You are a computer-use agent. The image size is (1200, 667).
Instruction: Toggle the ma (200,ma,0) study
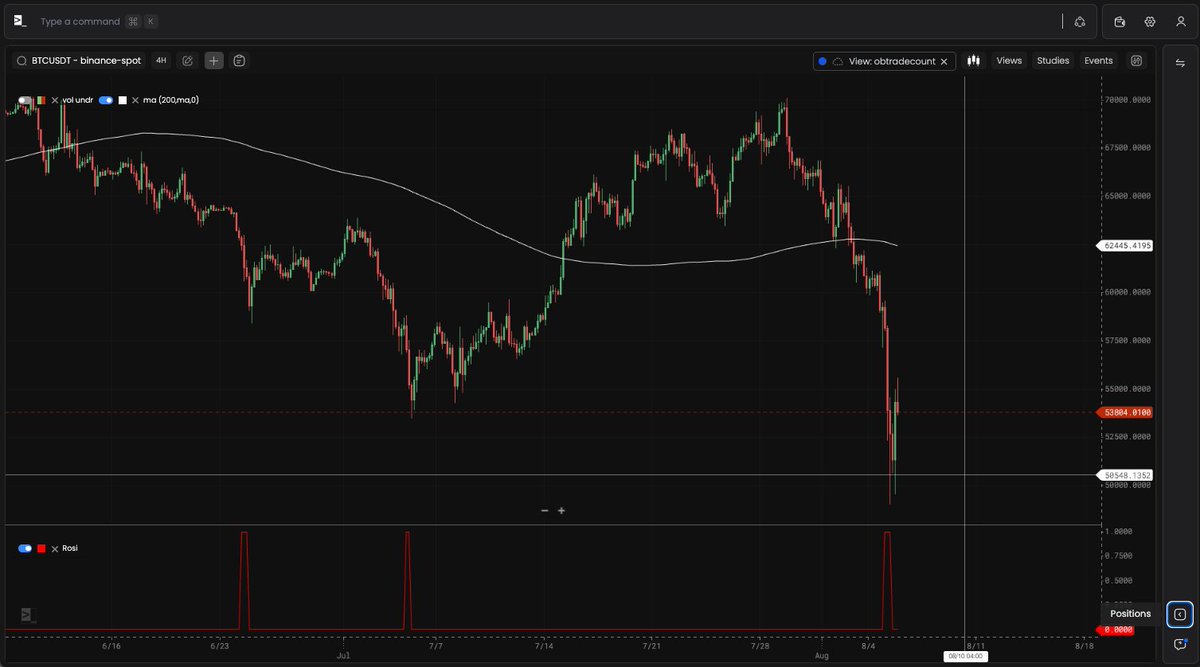[106, 100]
